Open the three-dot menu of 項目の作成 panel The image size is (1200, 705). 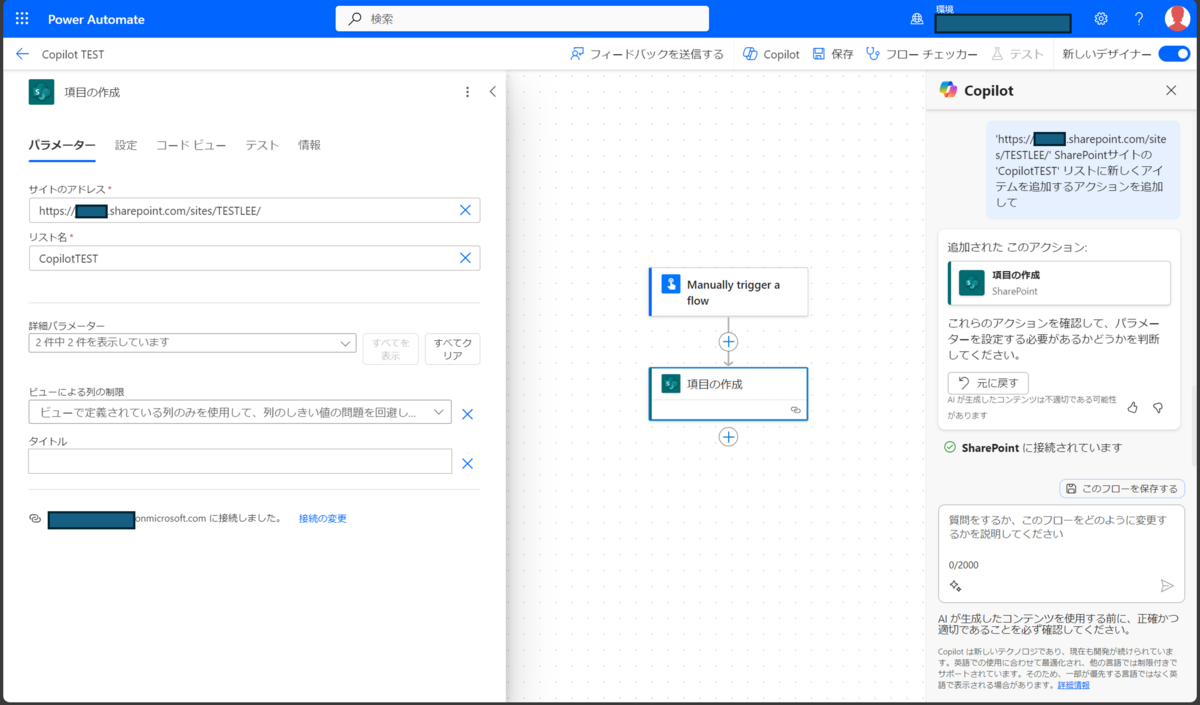pyautogui.click(x=467, y=92)
